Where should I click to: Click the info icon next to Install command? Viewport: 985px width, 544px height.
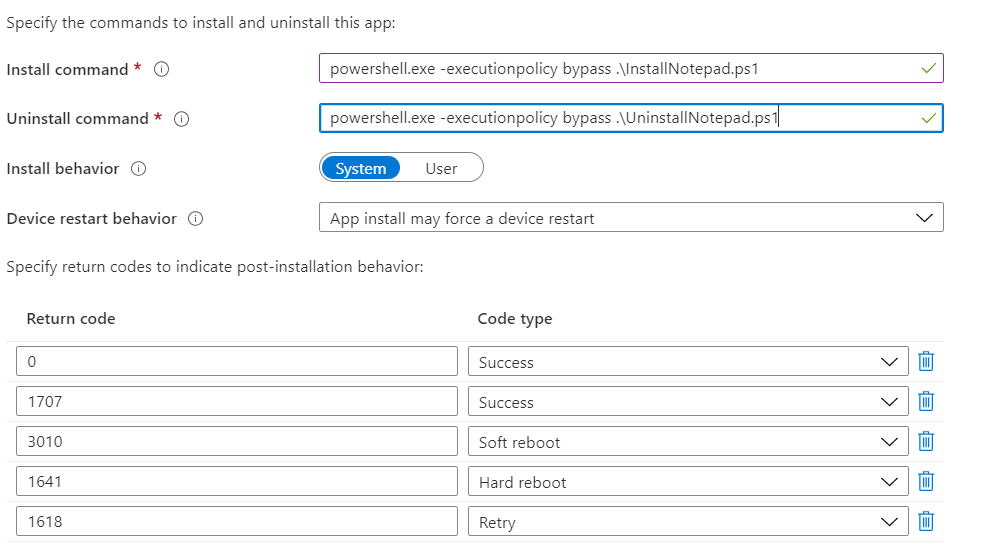coord(162,70)
